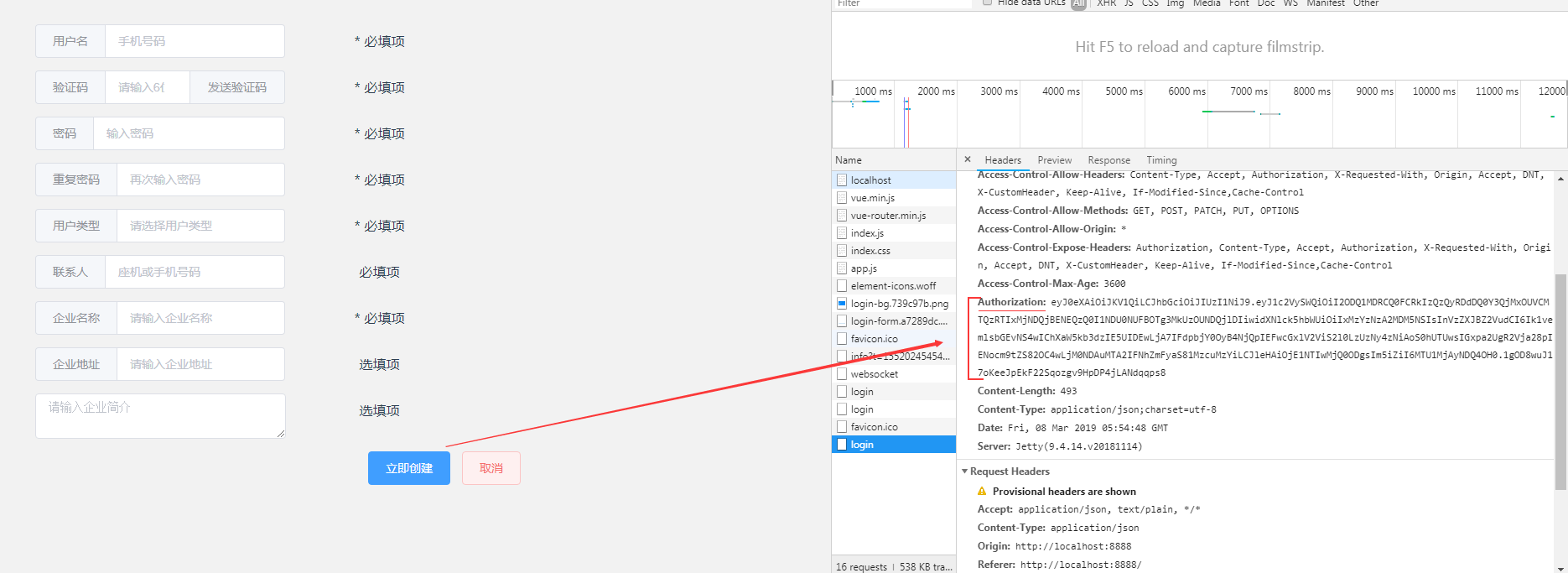Click the 538 KB transferred status text
The width and height of the screenshot is (1568, 573).
[926, 567]
